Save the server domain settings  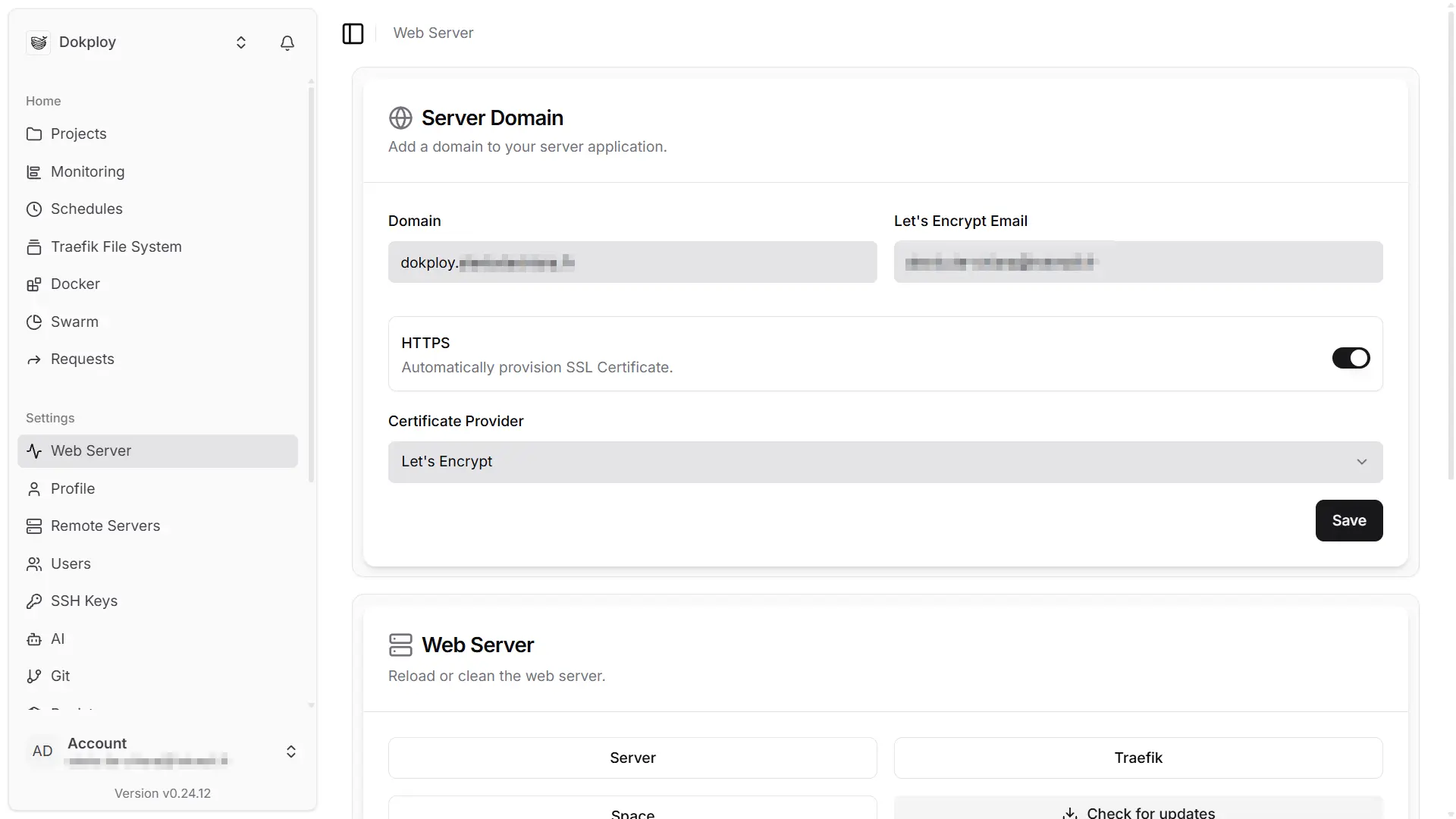tap(1348, 520)
